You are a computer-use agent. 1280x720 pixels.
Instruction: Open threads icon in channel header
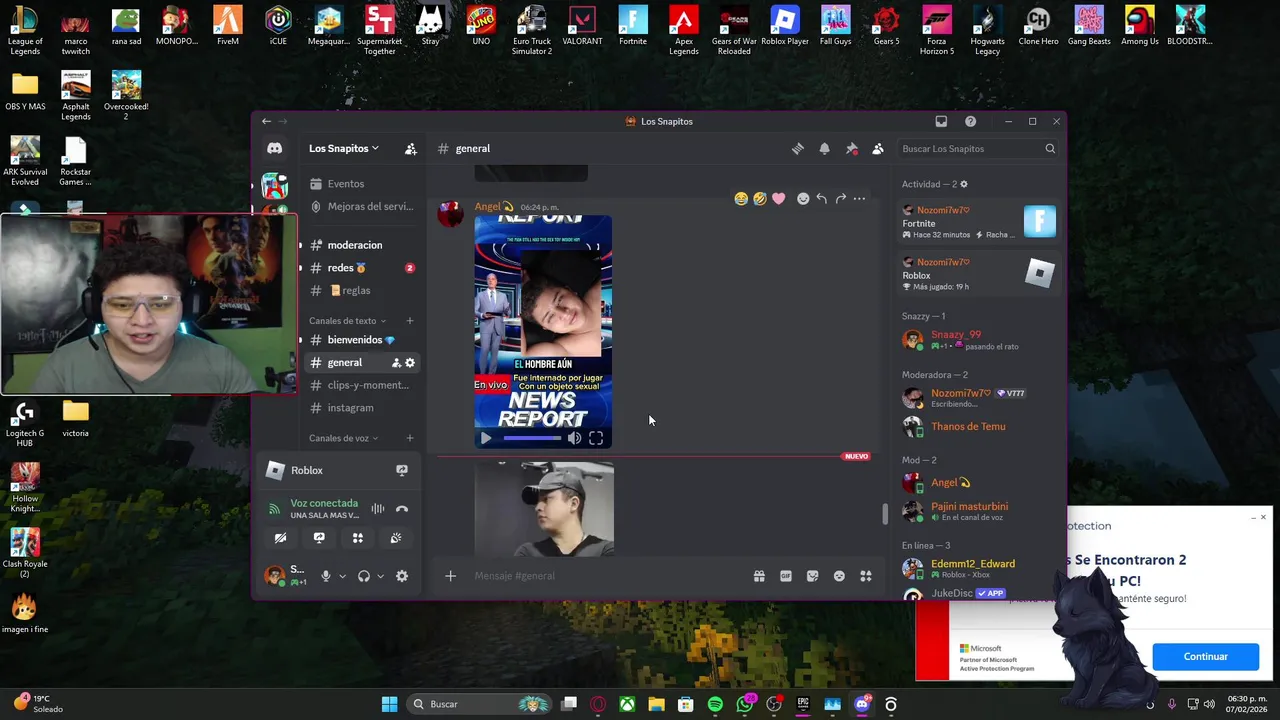pos(797,148)
